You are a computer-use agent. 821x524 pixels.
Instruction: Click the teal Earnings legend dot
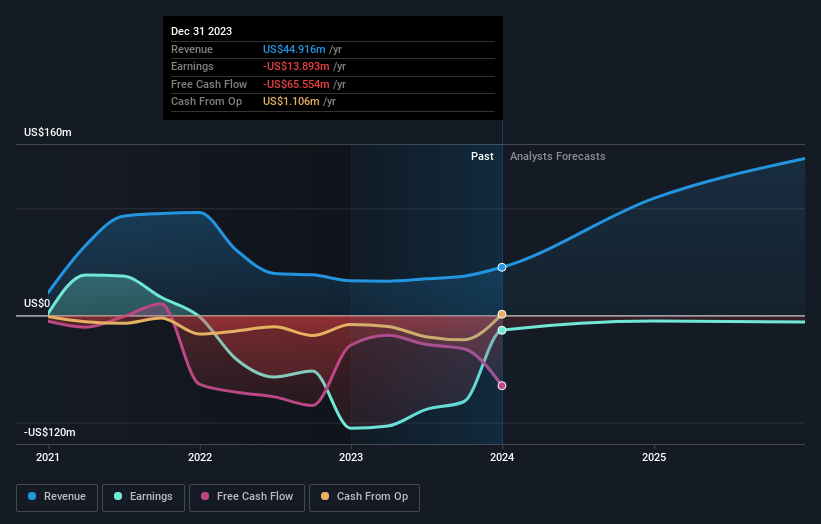click(x=118, y=496)
